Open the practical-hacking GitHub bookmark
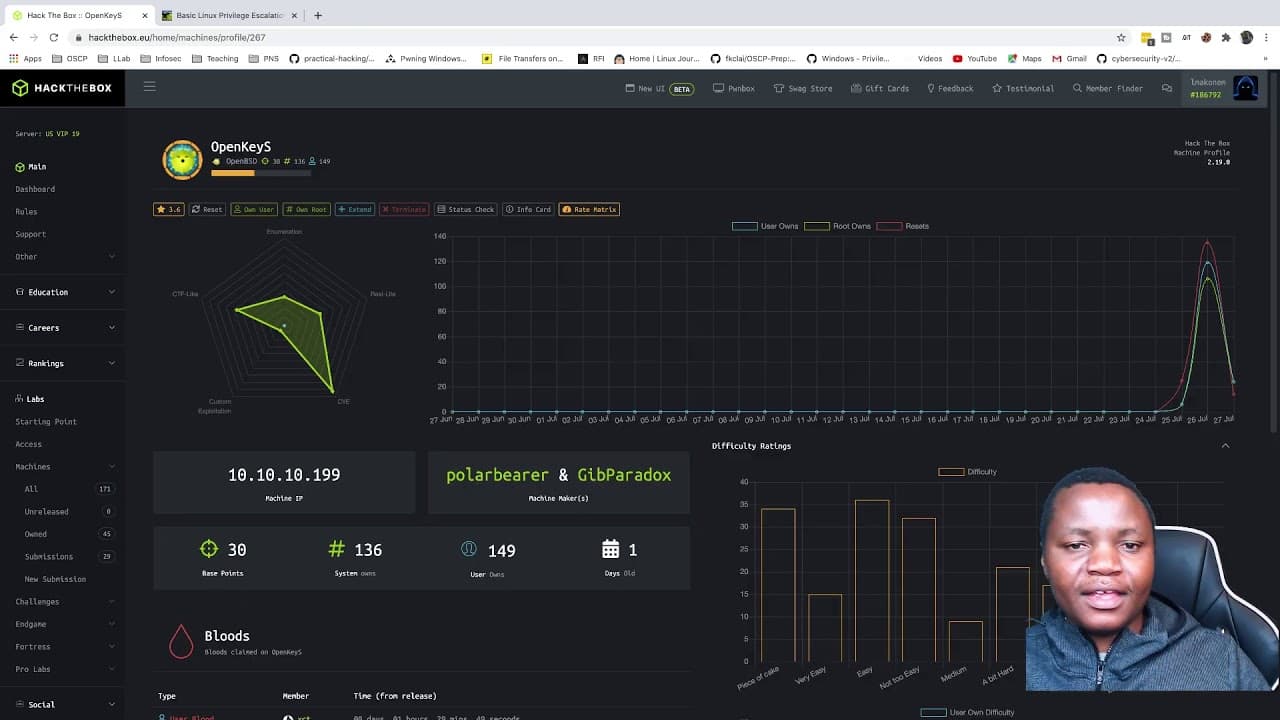The height and width of the screenshot is (720, 1280). [x=332, y=58]
